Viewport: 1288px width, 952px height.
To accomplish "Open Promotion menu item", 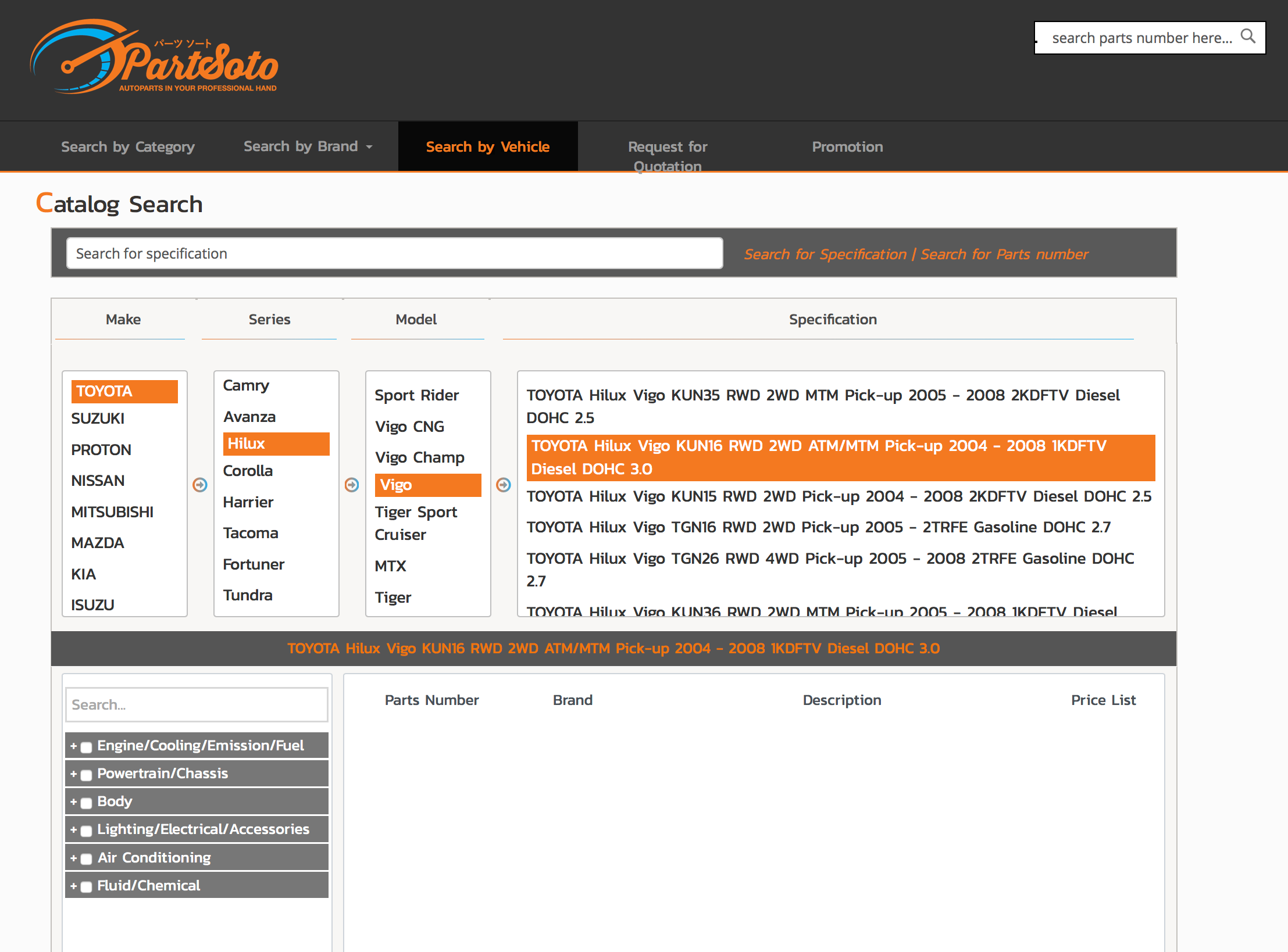I will point(847,146).
